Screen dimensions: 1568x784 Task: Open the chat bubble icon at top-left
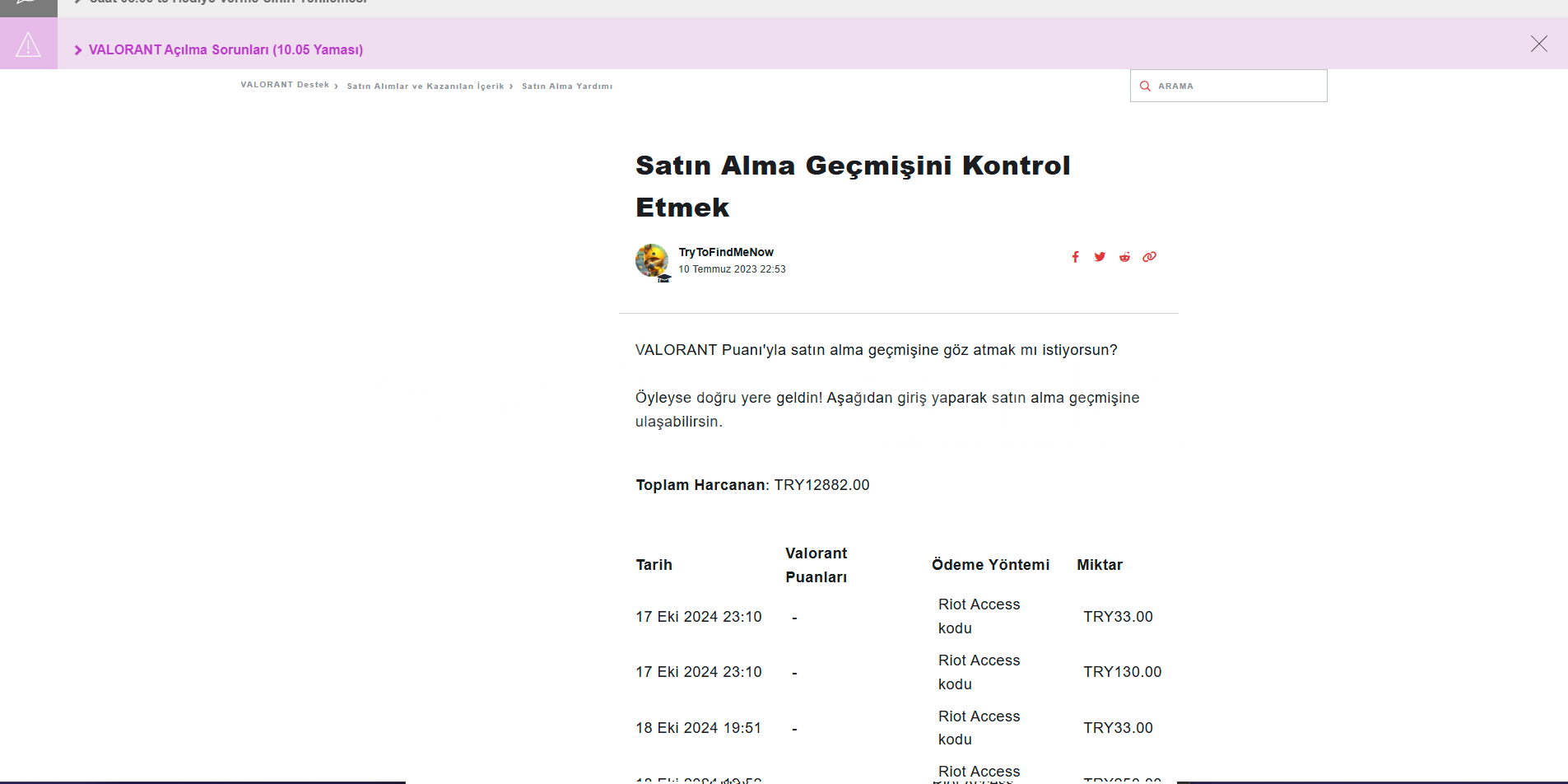27,2
